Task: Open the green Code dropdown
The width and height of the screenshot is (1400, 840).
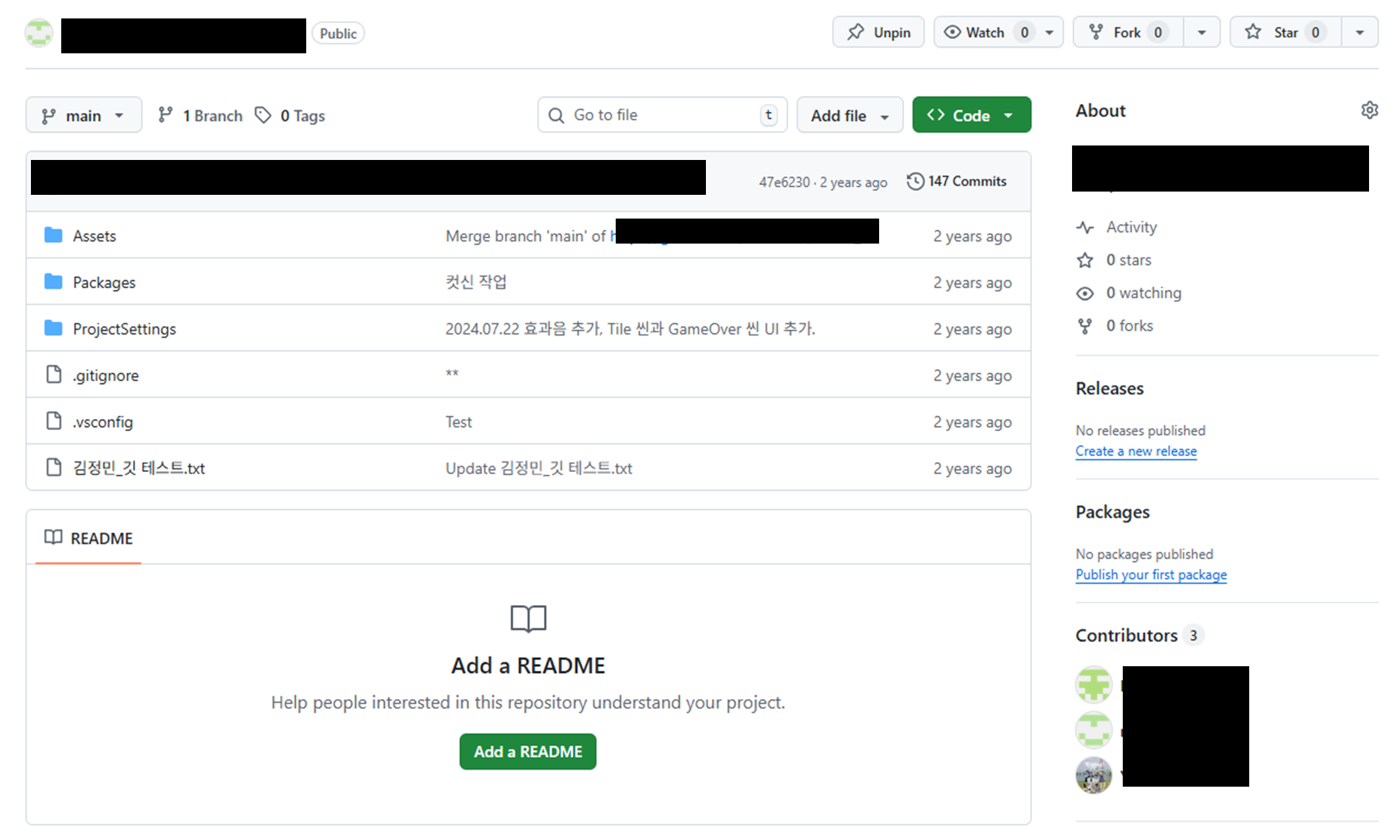Action: (971, 115)
